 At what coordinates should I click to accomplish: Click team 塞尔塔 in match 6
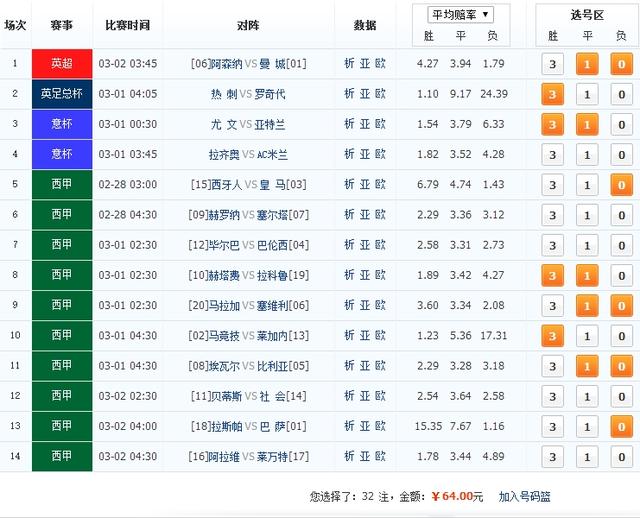[272, 215]
